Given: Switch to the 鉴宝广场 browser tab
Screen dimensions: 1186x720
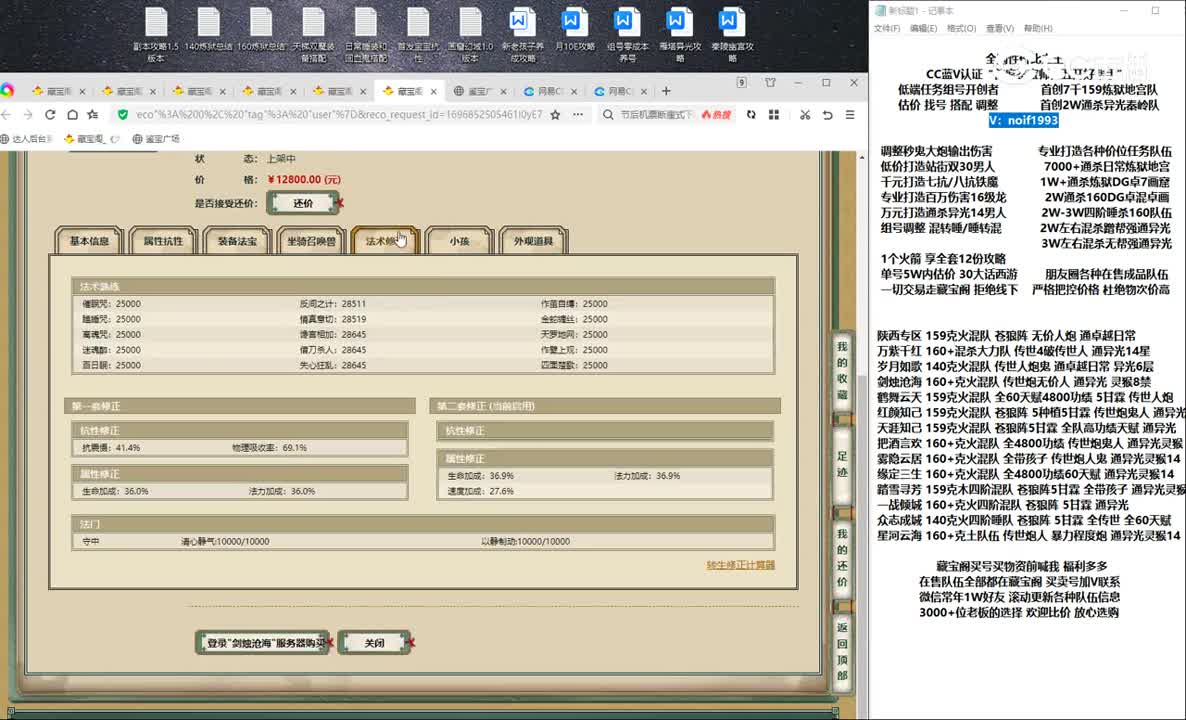Looking at the screenshot, I should (481, 91).
